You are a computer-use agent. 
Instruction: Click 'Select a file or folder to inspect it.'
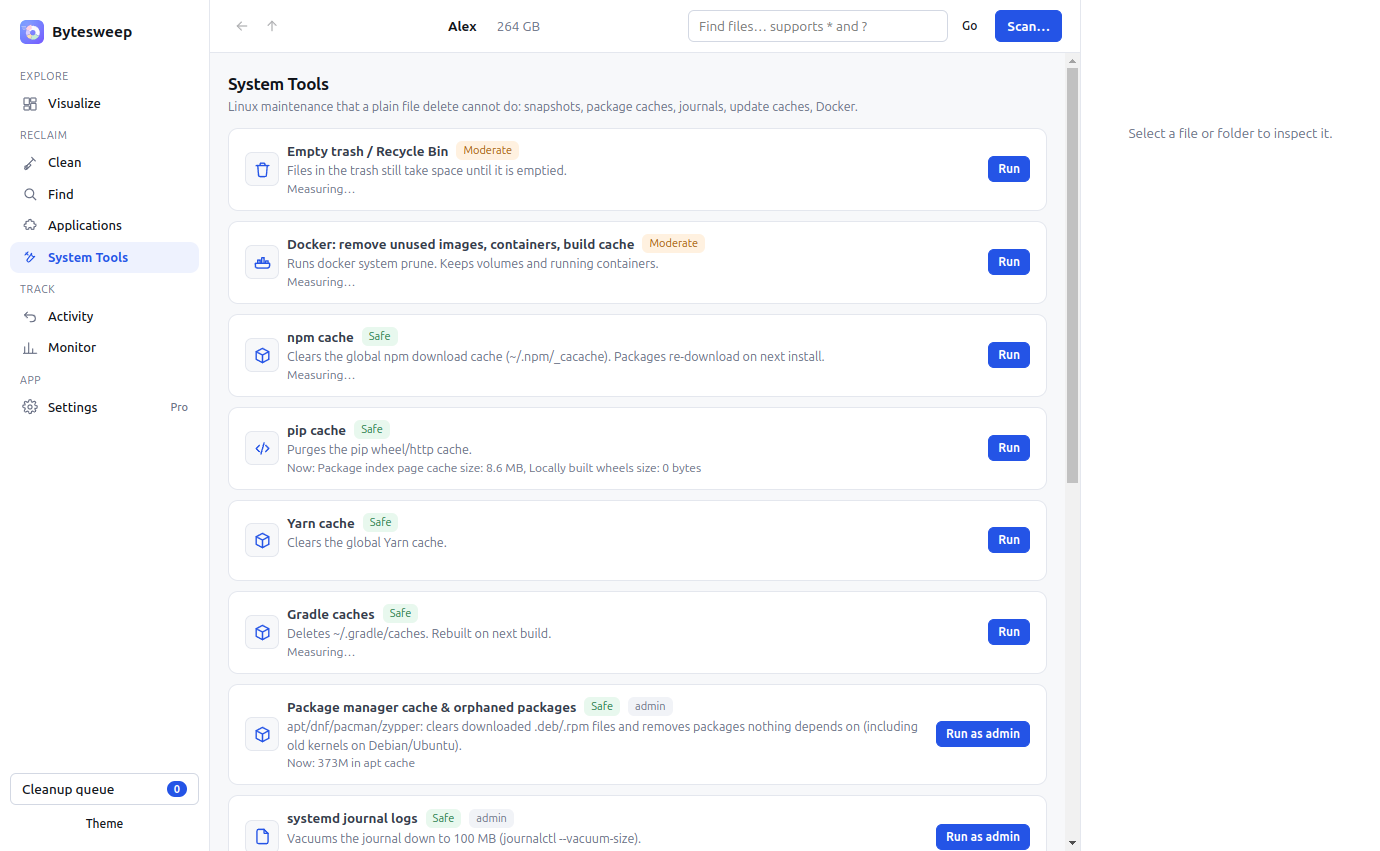pyautogui.click(x=1230, y=134)
